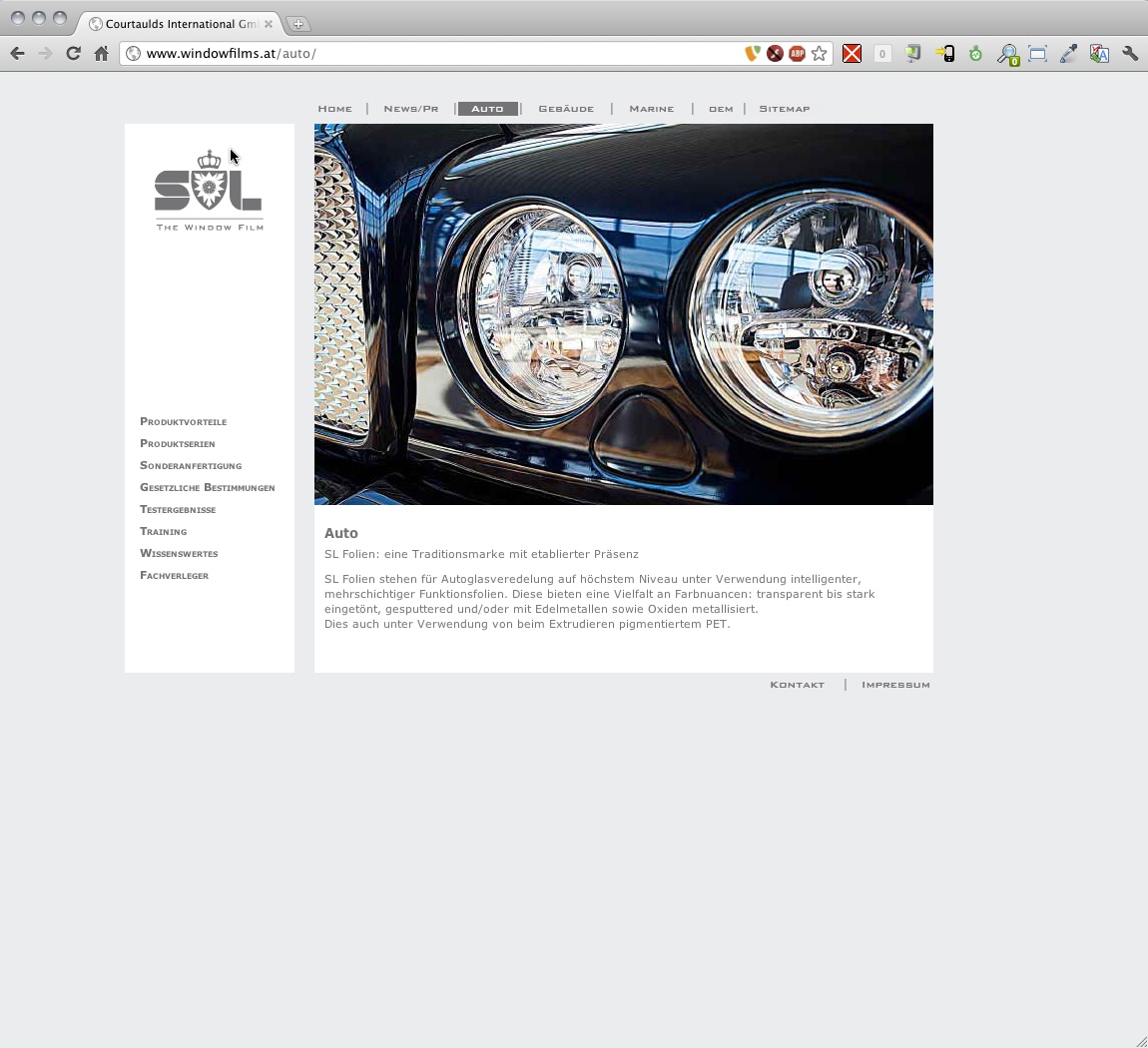Open the Training sidebar link
Image resolution: width=1148 pixels, height=1048 pixels.
[164, 531]
